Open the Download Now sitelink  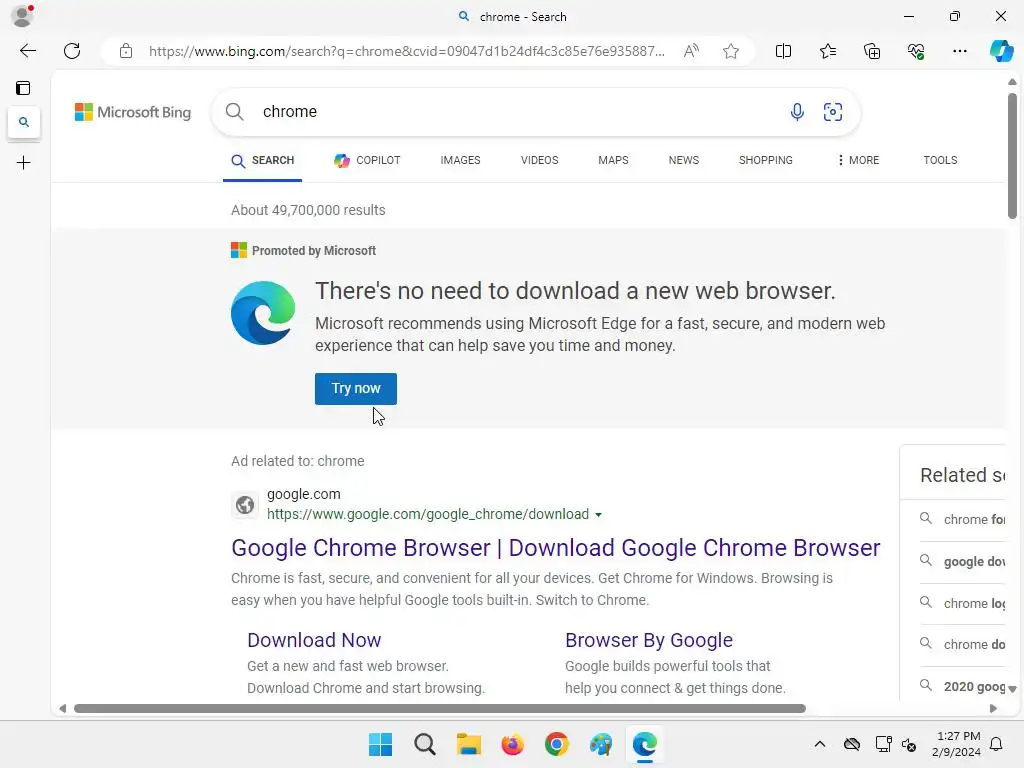pos(314,640)
